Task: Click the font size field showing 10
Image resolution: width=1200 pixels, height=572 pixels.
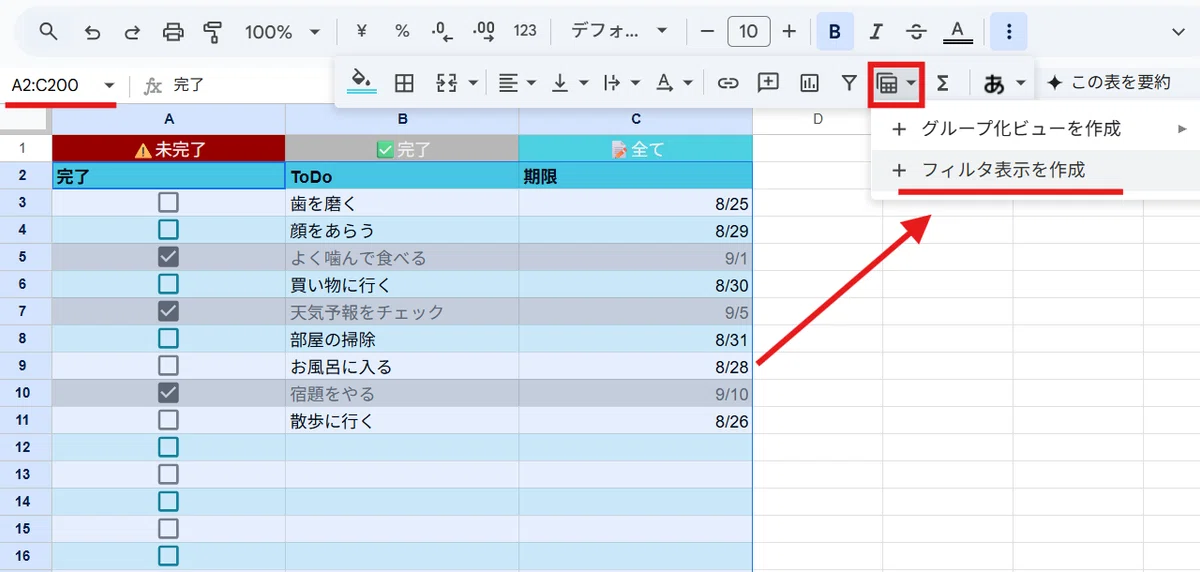Action: 748,32
